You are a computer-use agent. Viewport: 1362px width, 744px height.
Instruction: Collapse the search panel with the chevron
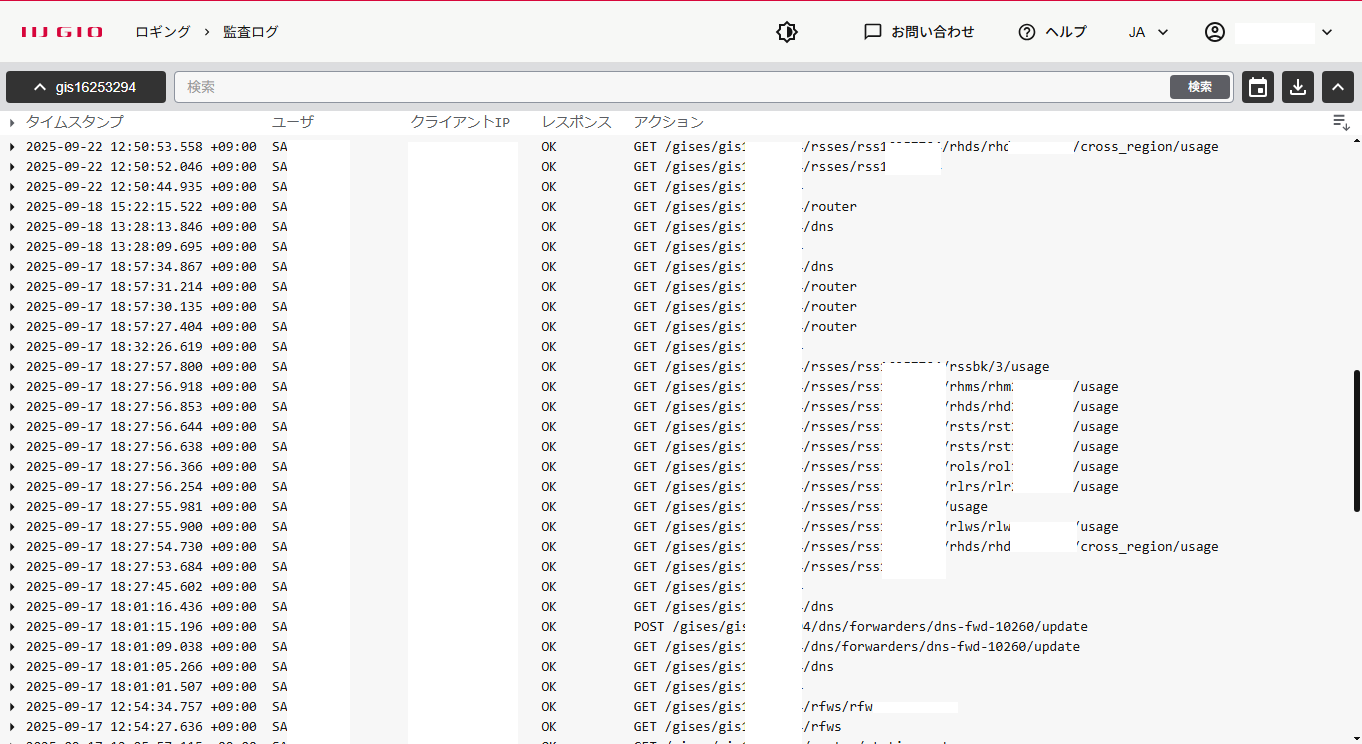[x=1338, y=87]
